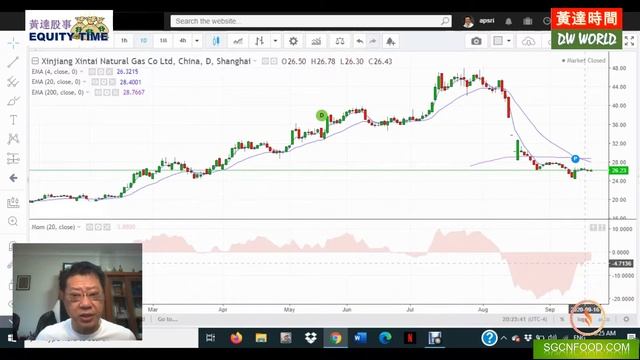Screen dimensions: 640x360
Task: Toggle visibility of EMA 200 indicator
Action: [x=98, y=93]
